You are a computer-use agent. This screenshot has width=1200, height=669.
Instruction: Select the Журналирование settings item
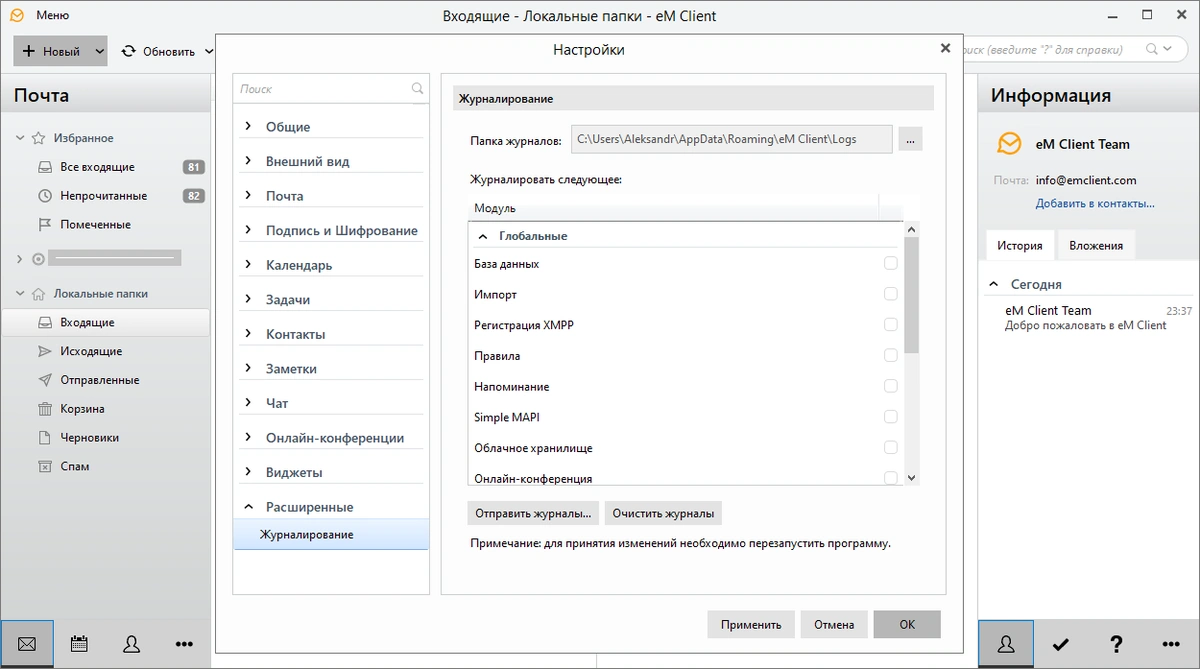click(330, 534)
